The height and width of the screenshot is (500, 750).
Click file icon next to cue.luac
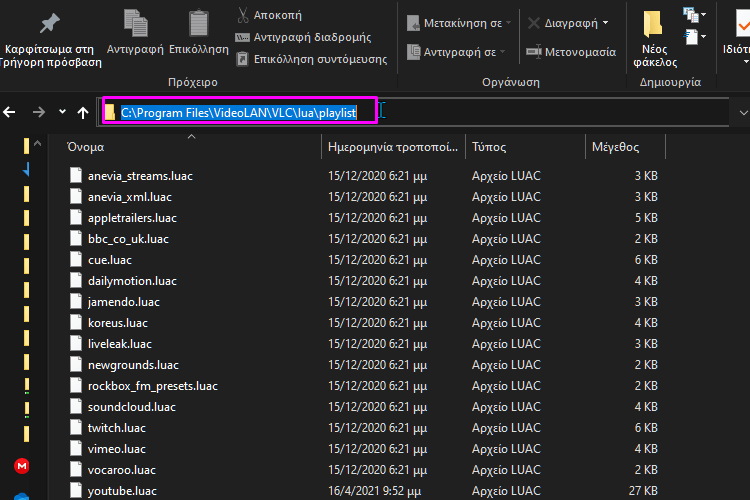(76, 260)
